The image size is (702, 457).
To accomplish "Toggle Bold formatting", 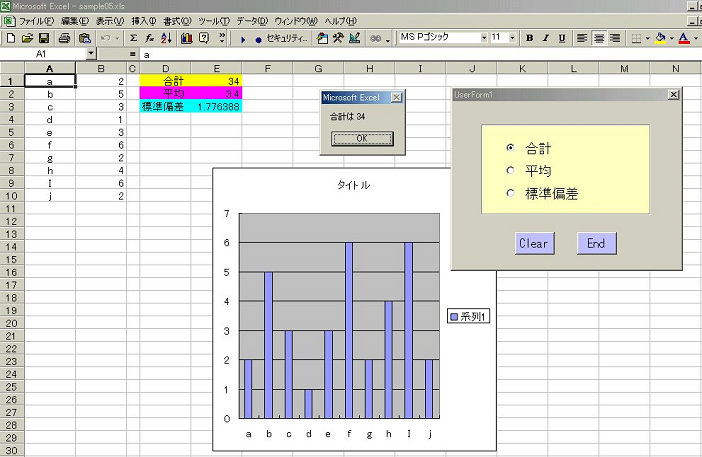I will pos(530,38).
